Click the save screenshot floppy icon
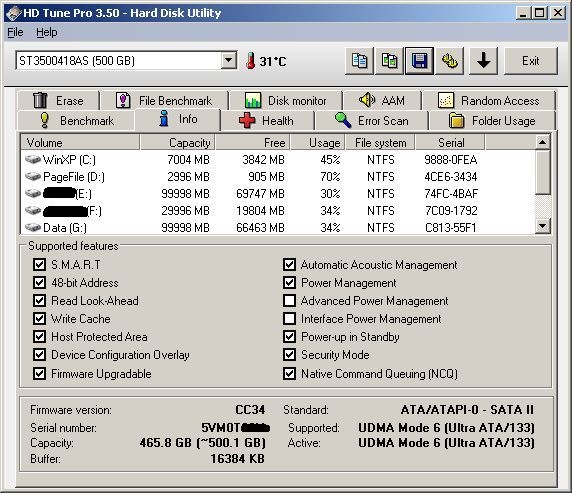This screenshot has width=572, height=493. pos(419,61)
